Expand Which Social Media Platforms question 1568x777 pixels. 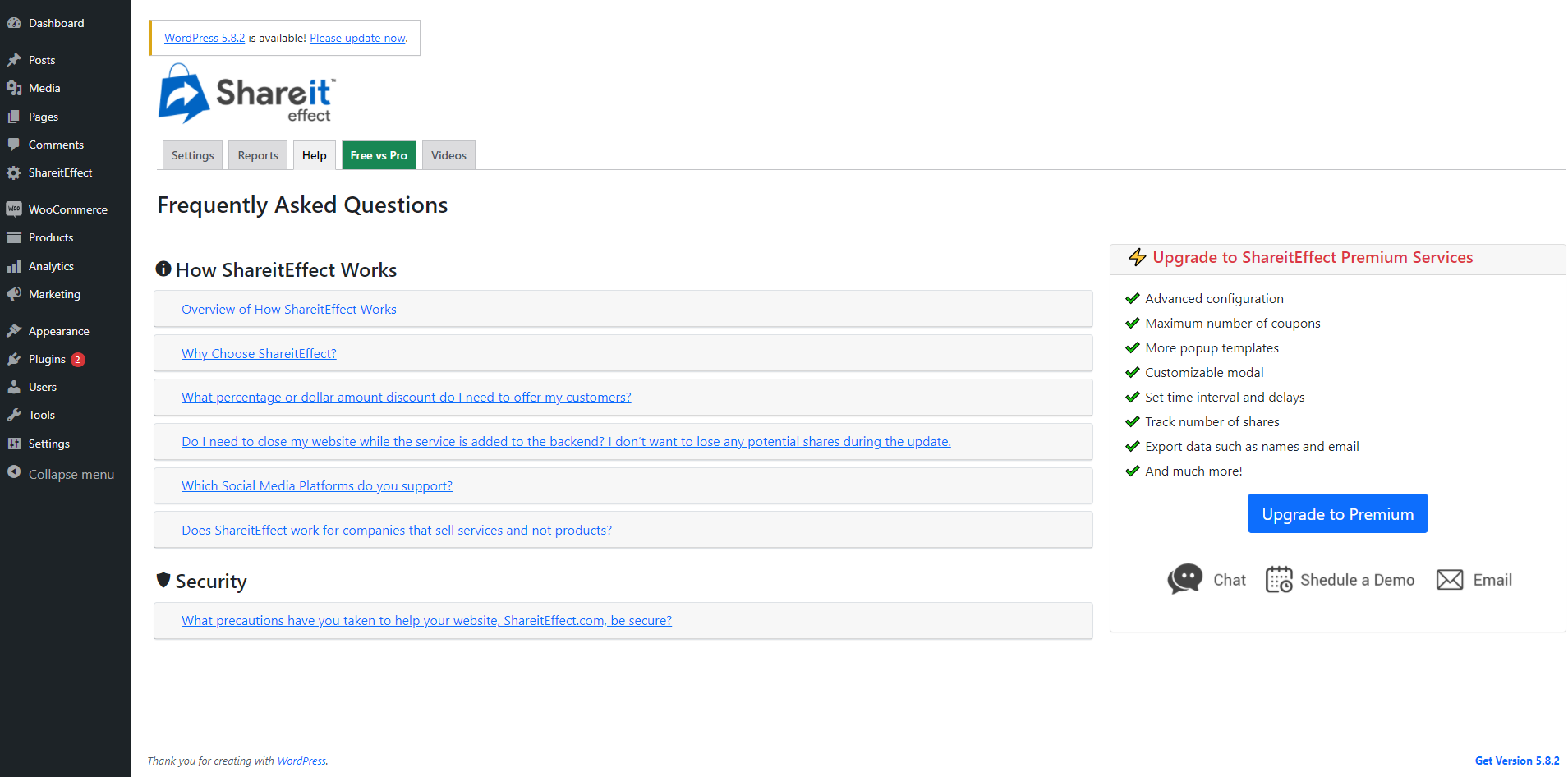(x=317, y=485)
